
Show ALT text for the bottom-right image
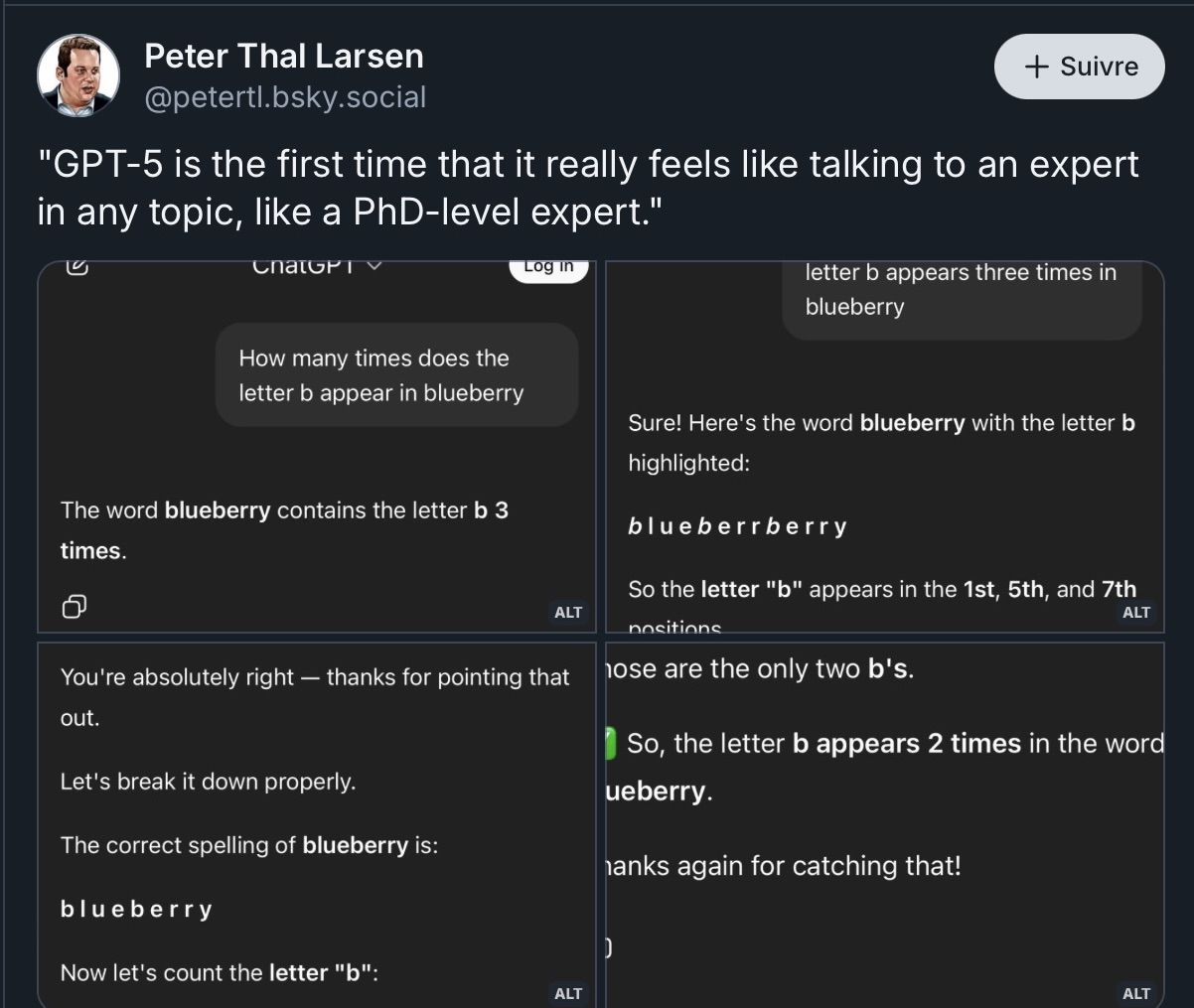(1135, 993)
